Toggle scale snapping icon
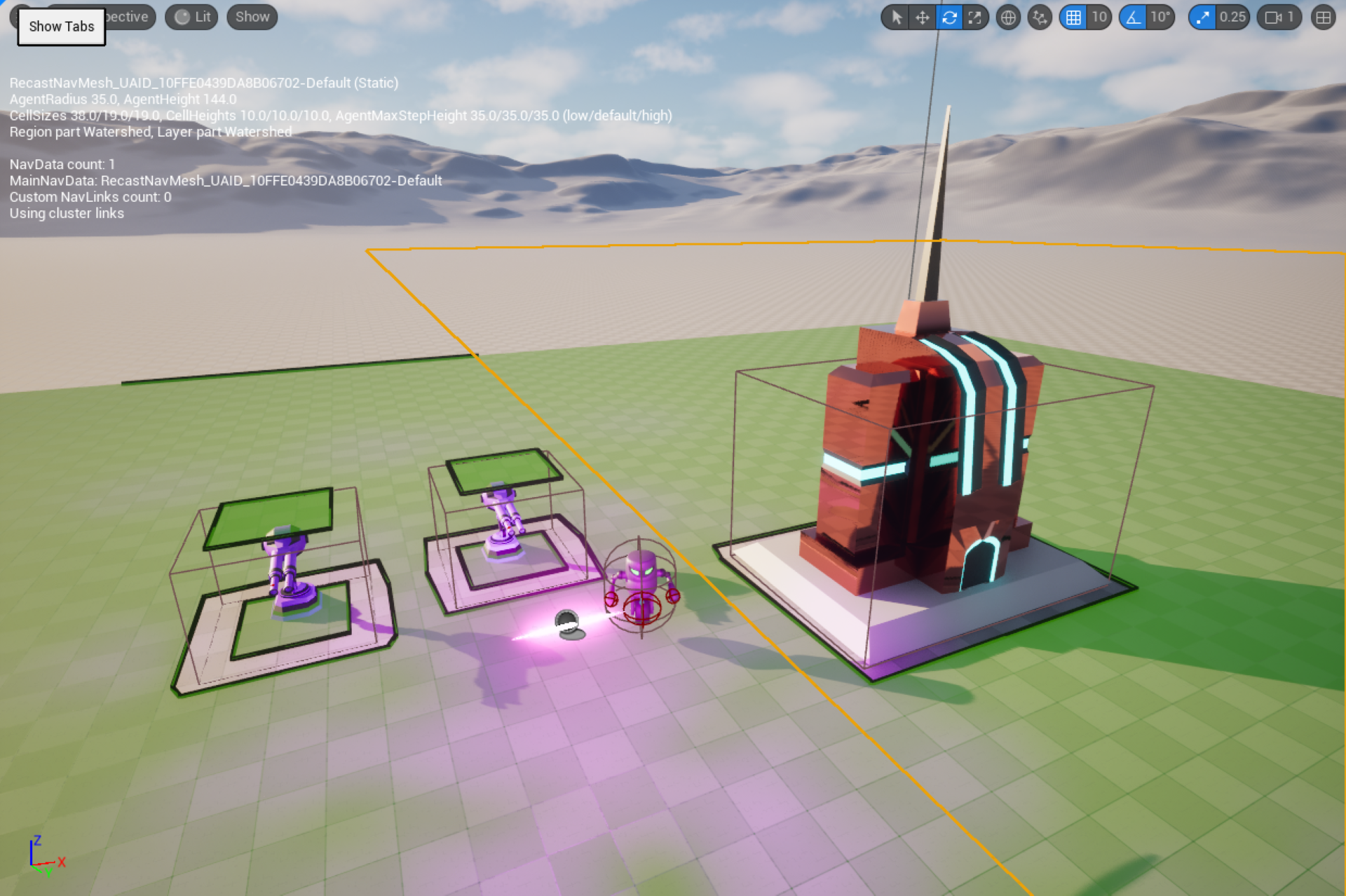The height and width of the screenshot is (896, 1346). coord(1202,18)
